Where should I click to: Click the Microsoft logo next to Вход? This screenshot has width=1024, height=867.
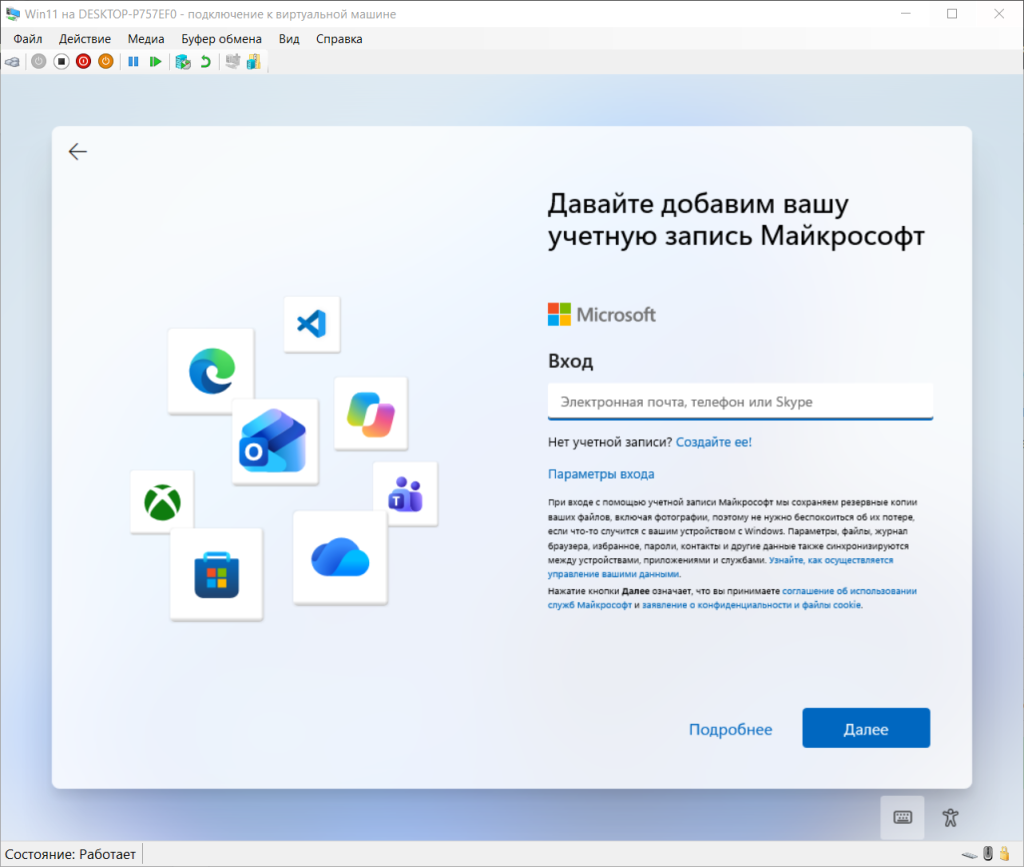click(x=602, y=315)
